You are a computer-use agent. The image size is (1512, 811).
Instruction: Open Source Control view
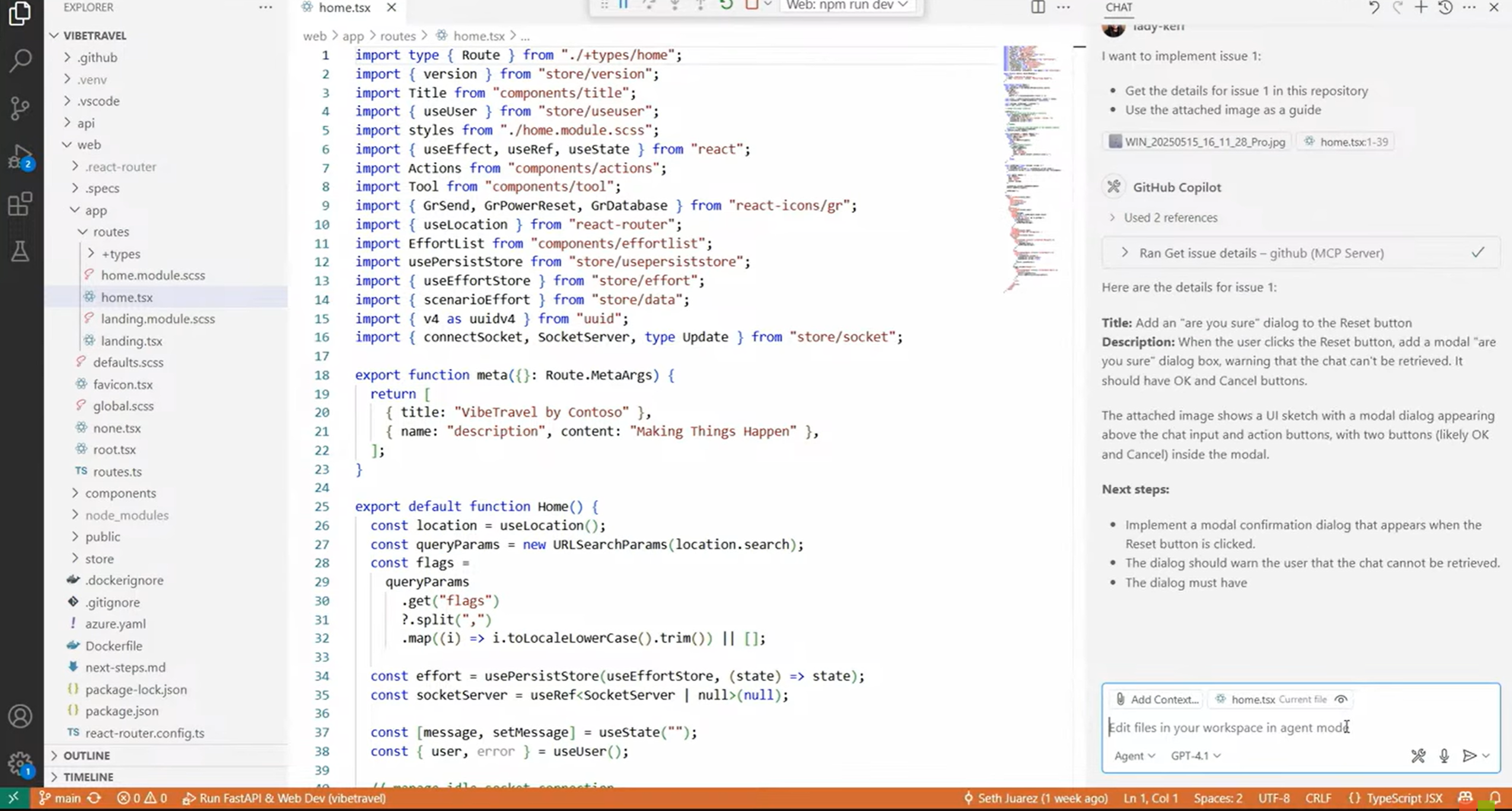20,108
